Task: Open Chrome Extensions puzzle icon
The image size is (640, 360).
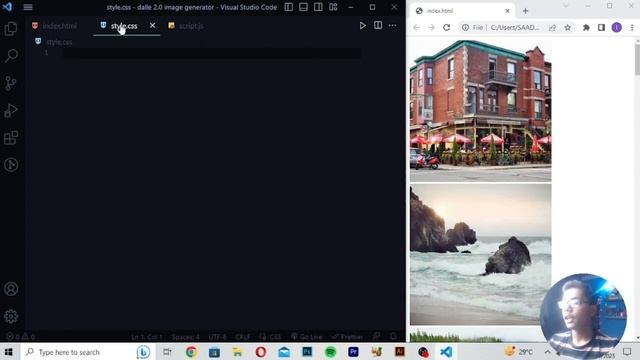Action: 586,27
